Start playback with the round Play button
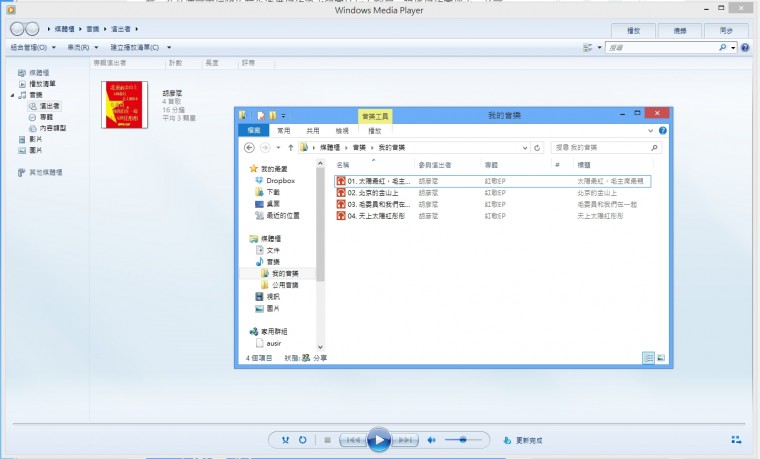 pyautogui.click(x=379, y=440)
